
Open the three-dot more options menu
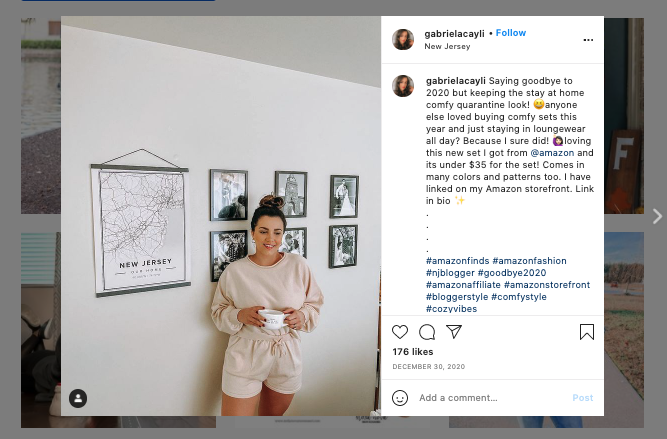click(588, 40)
